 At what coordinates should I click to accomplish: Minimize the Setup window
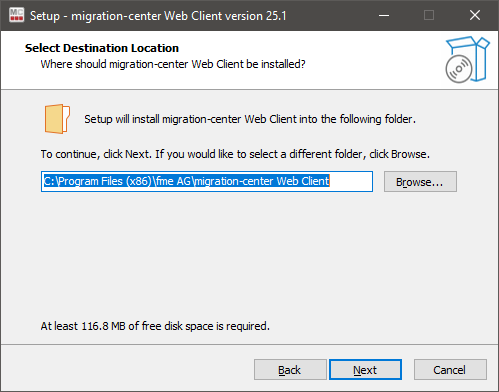tap(384, 15)
